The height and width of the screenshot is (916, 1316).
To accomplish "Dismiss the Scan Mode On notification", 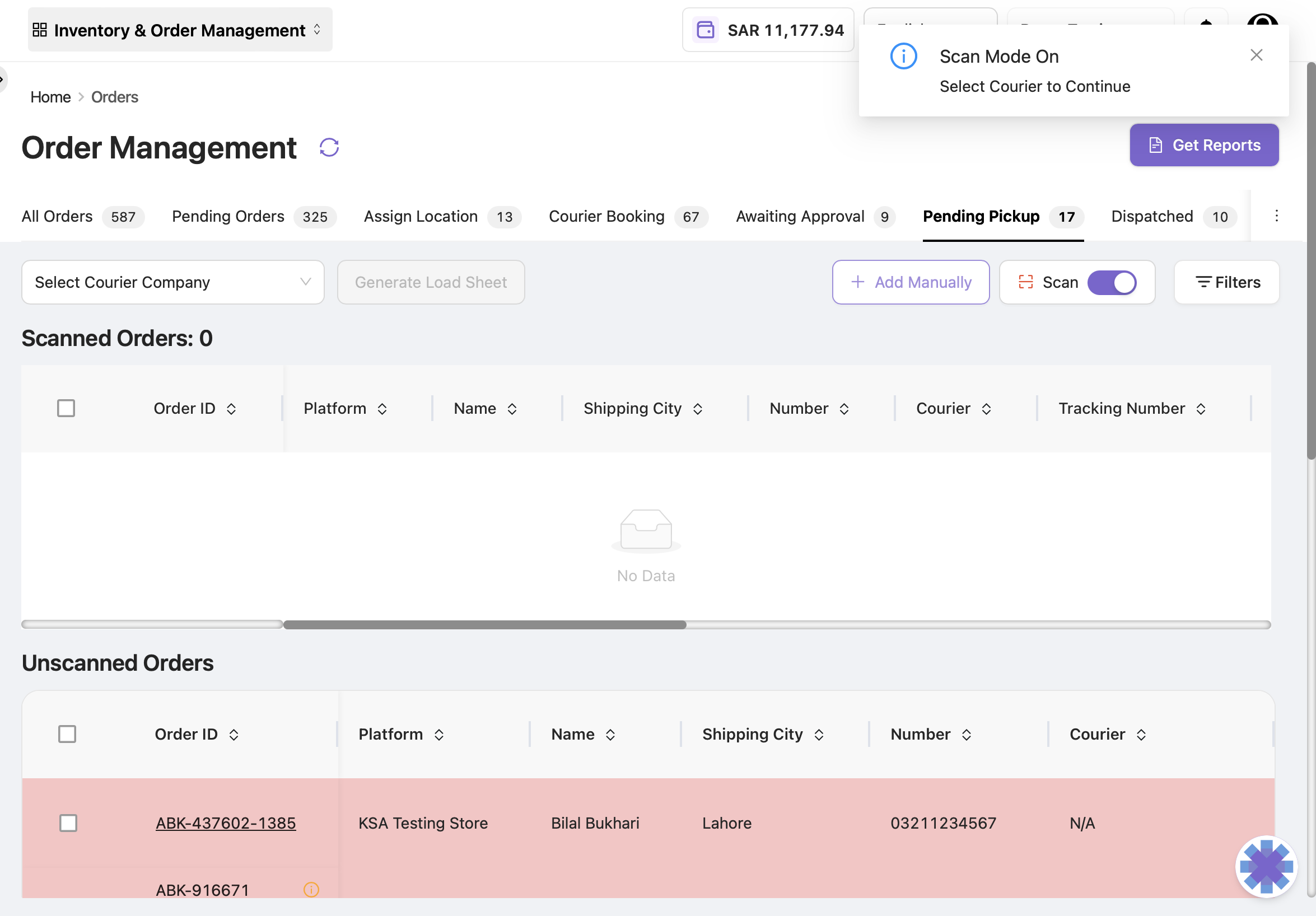I will (x=1256, y=55).
